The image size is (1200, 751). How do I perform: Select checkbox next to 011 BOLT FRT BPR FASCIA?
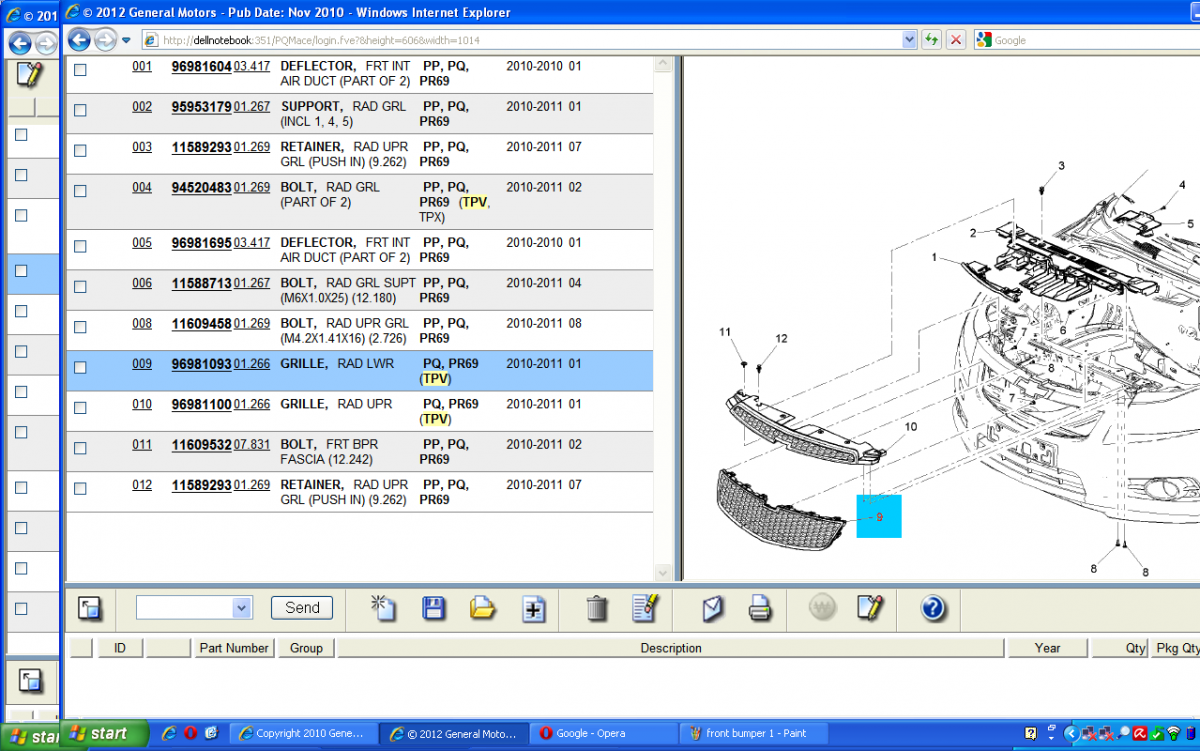coord(80,448)
